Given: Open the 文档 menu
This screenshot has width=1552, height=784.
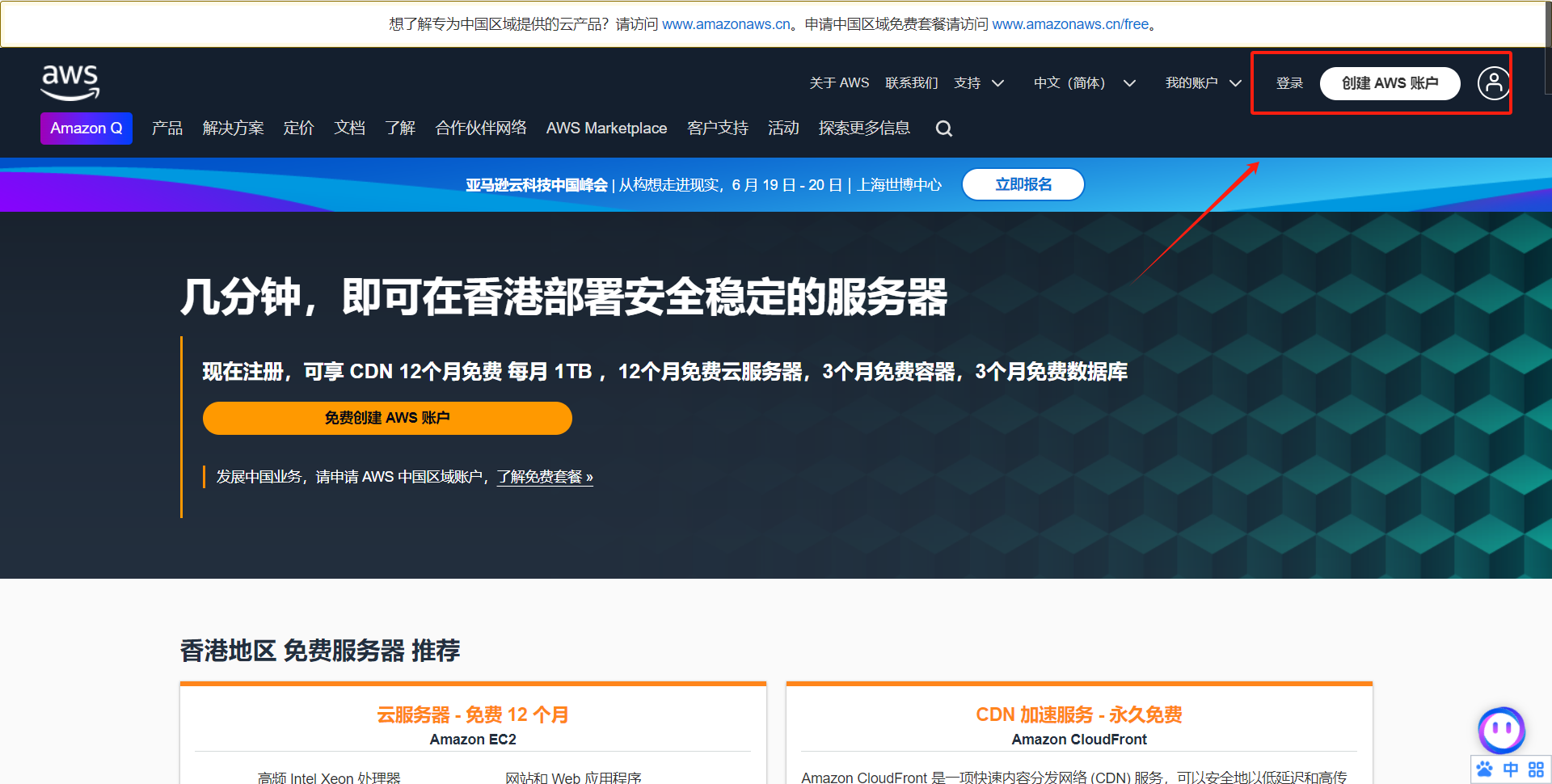Looking at the screenshot, I should 349,129.
